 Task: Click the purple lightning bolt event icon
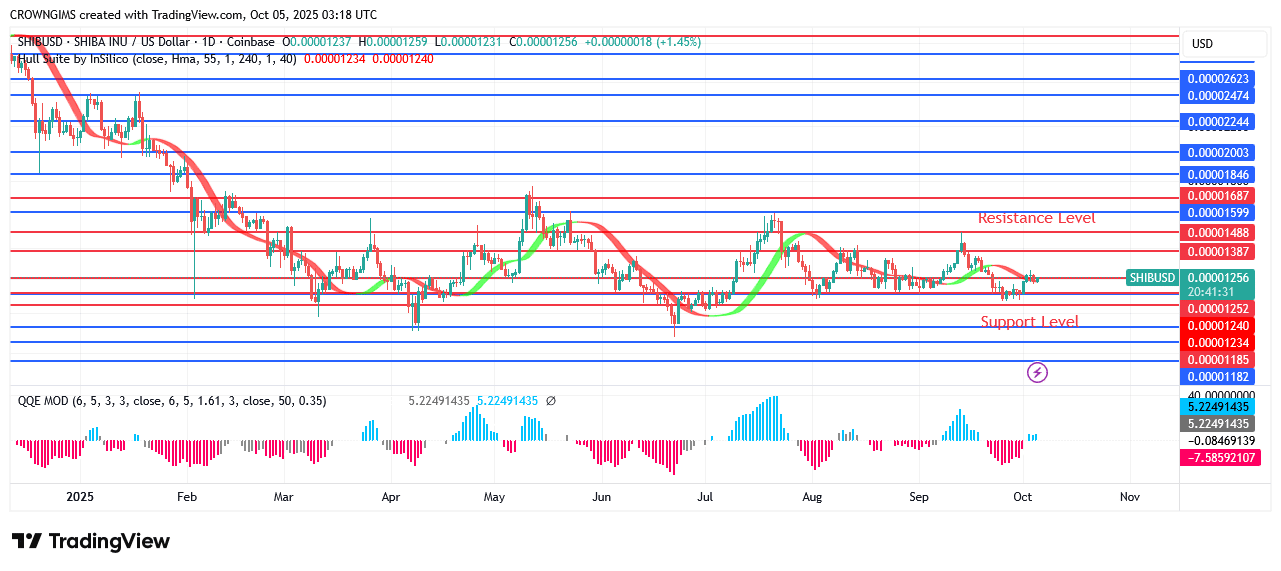pyautogui.click(x=1037, y=373)
